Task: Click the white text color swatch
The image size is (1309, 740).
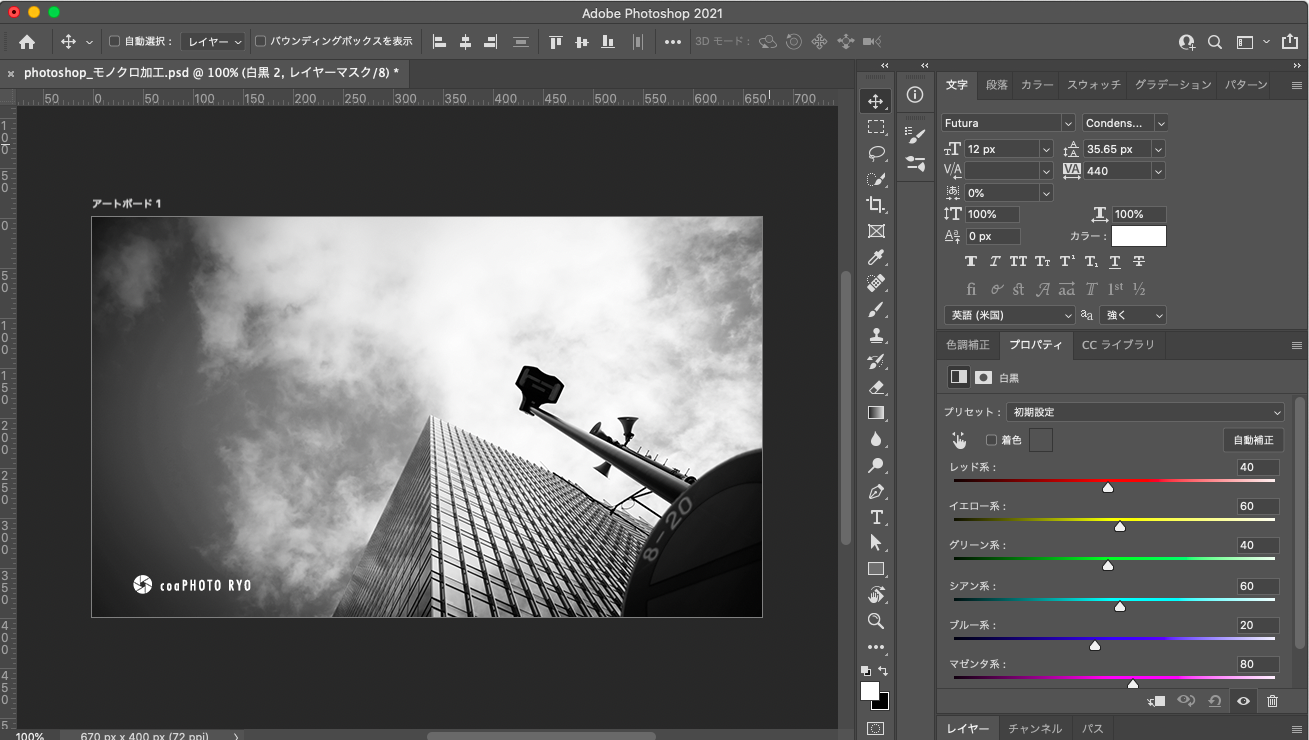Action: point(1138,236)
